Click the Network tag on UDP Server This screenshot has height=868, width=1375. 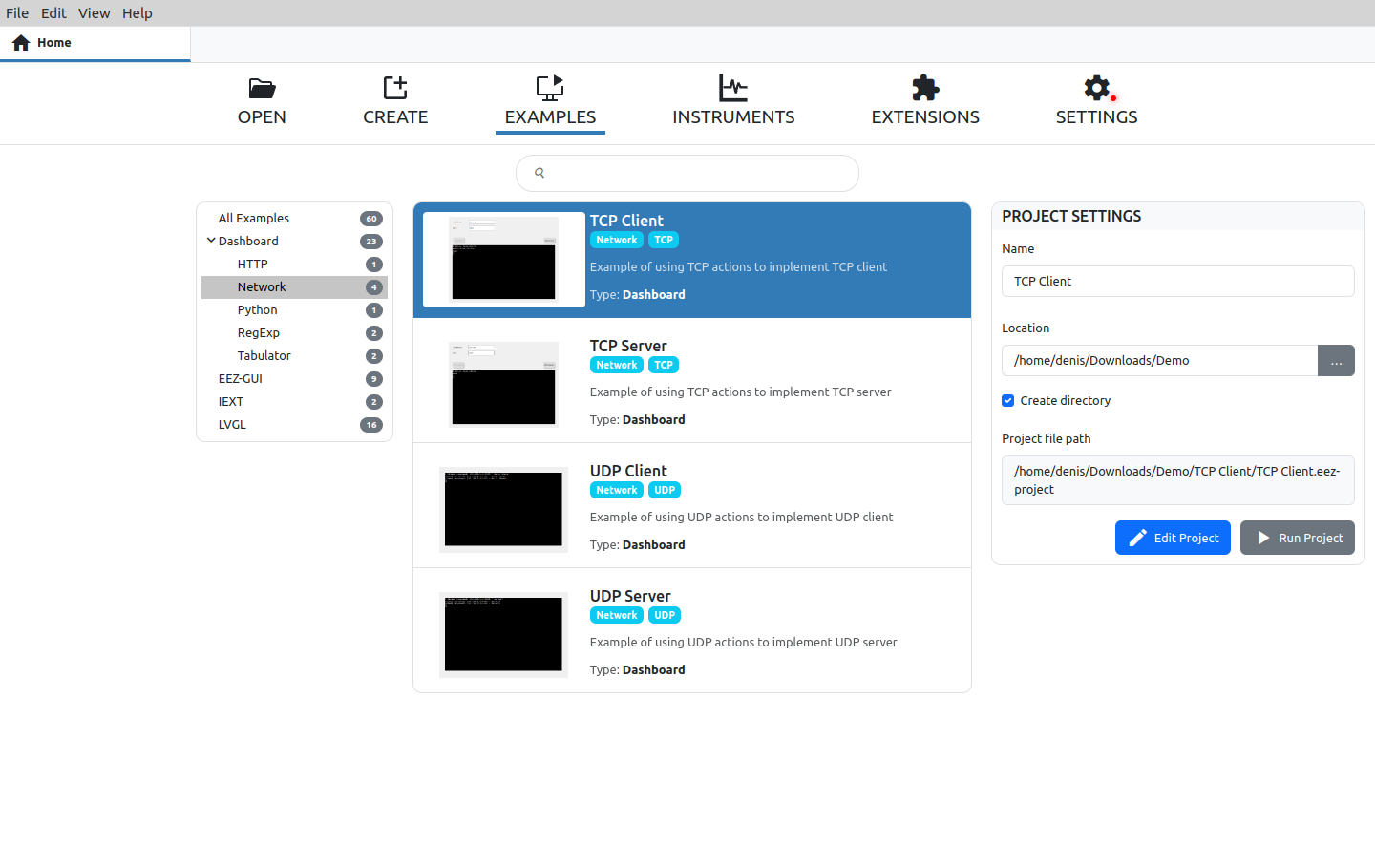(617, 615)
